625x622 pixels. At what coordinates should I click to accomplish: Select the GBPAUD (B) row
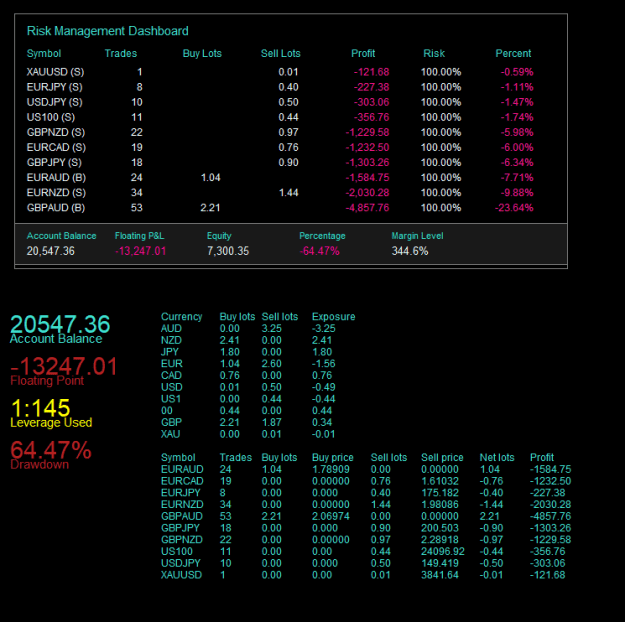click(x=280, y=208)
